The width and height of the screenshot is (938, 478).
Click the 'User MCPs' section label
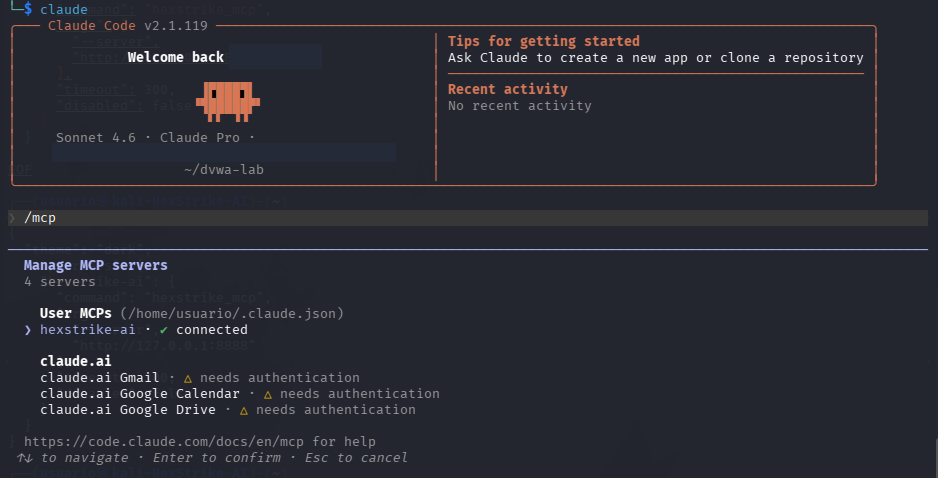tap(75, 313)
